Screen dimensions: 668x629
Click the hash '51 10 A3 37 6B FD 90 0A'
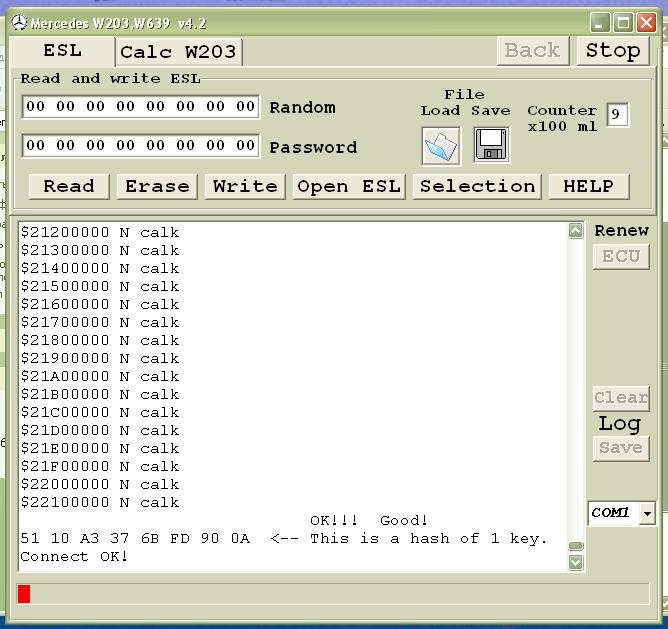[x=135, y=539]
